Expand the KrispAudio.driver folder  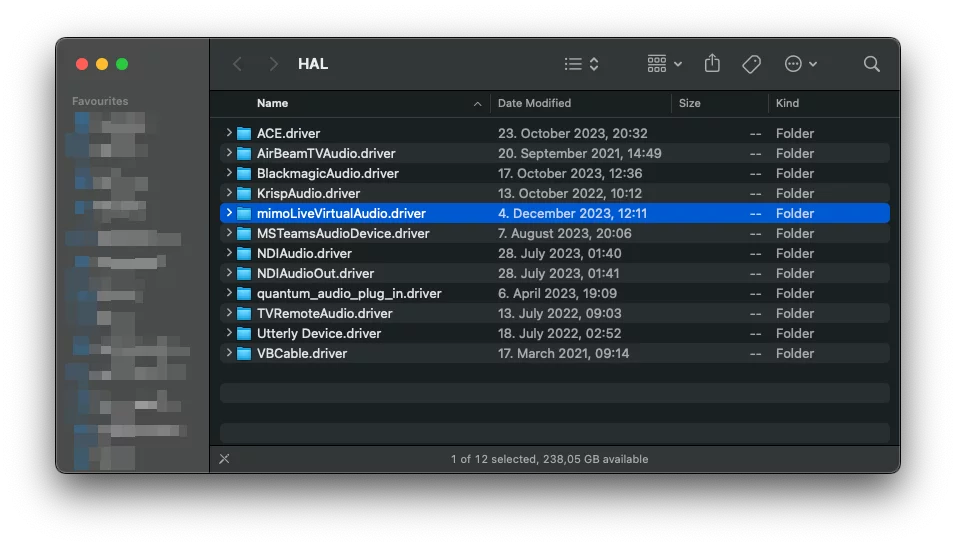[229, 193]
